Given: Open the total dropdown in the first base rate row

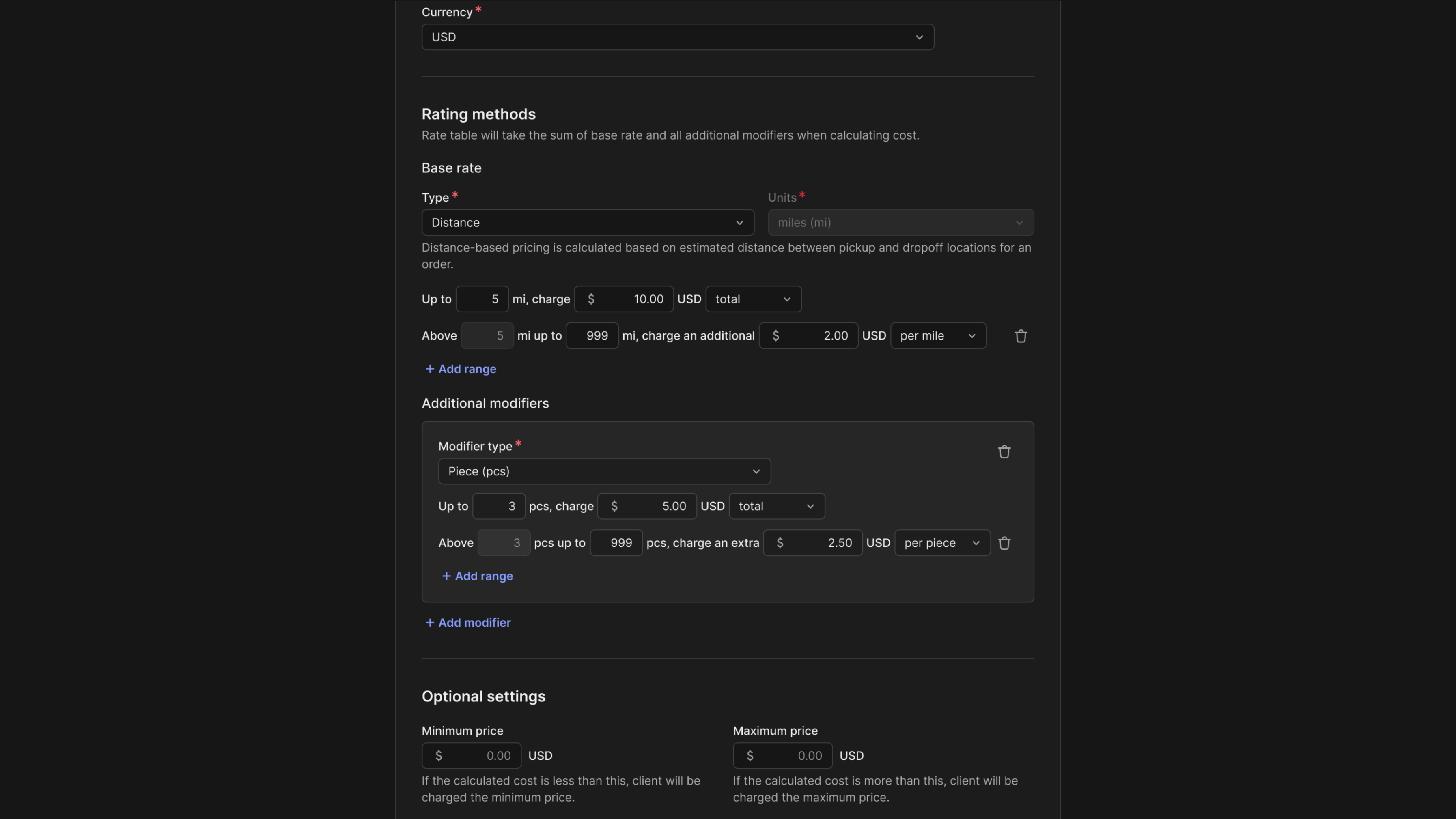Looking at the screenshot, I should [x=752, y=299].
